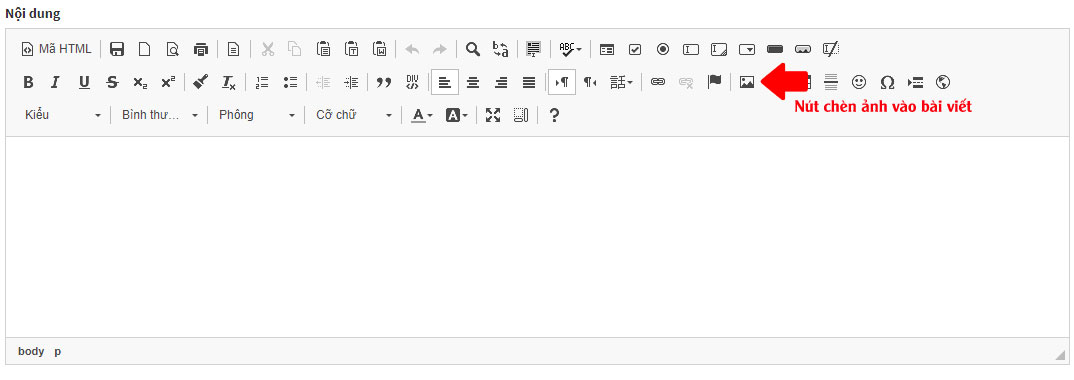Image resolution: width=1074 pixels, height=380 pixels.
Task: Open the Kiểu styles dropdown
Action: click(x=63, y=115)
